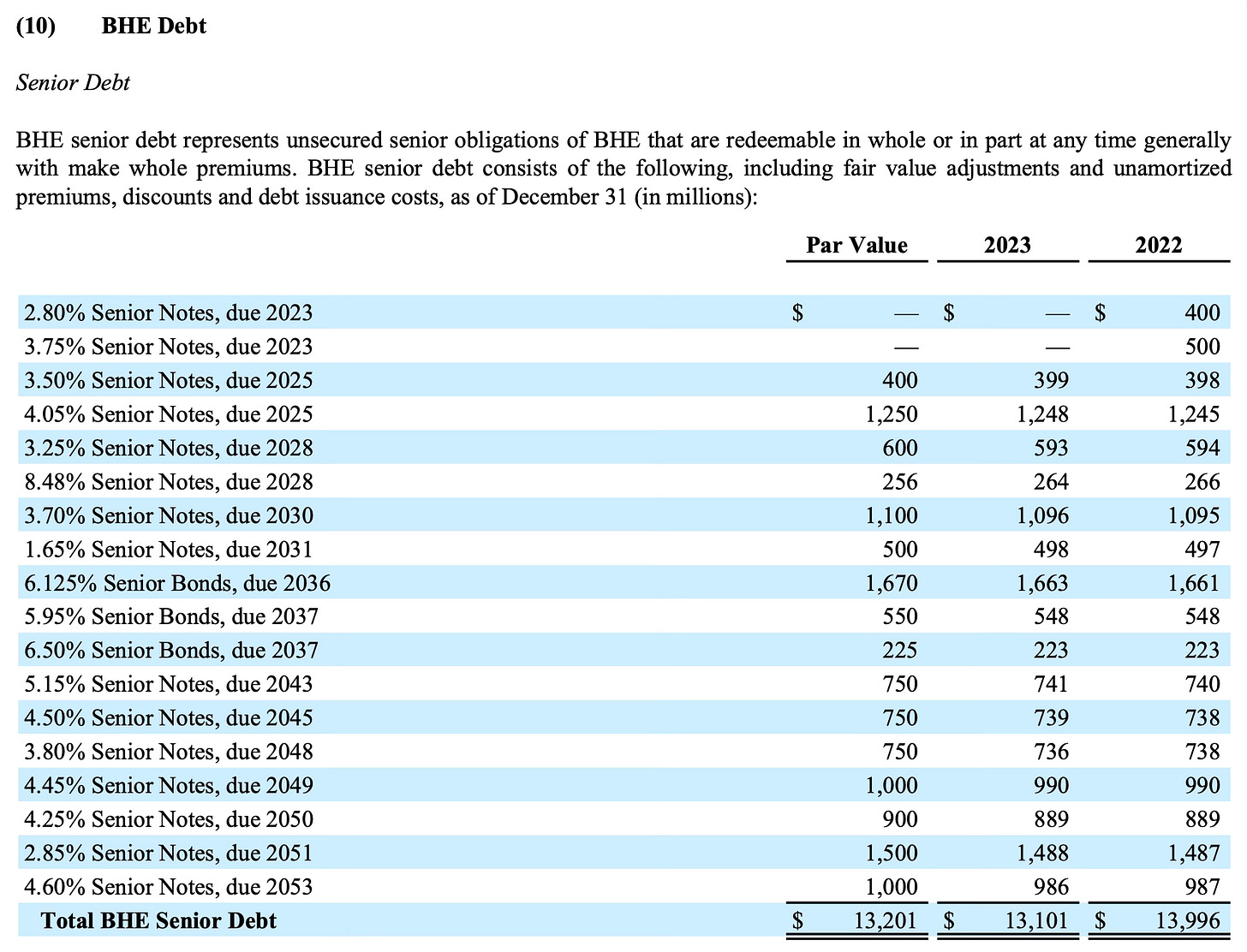Click the 'Par Value' column header
The height and width of the screenshot is (952, 1247).
pos(856,245)
